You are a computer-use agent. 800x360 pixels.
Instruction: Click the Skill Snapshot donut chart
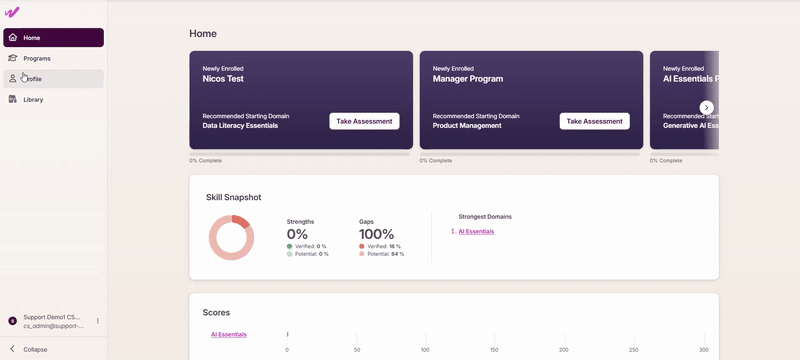232,238
